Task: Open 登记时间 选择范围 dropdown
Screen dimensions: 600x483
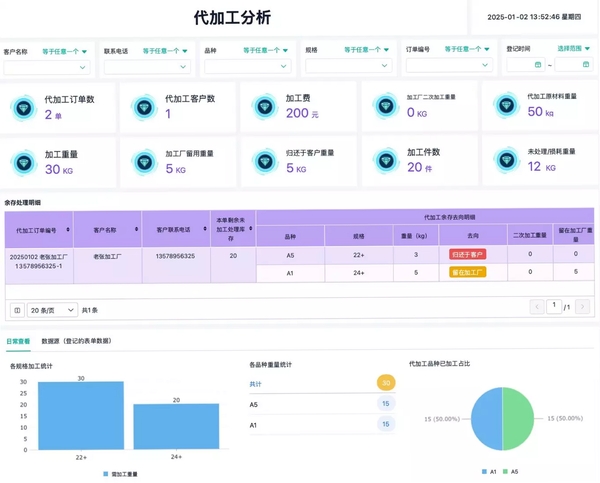Action: (x=573, y=48)
